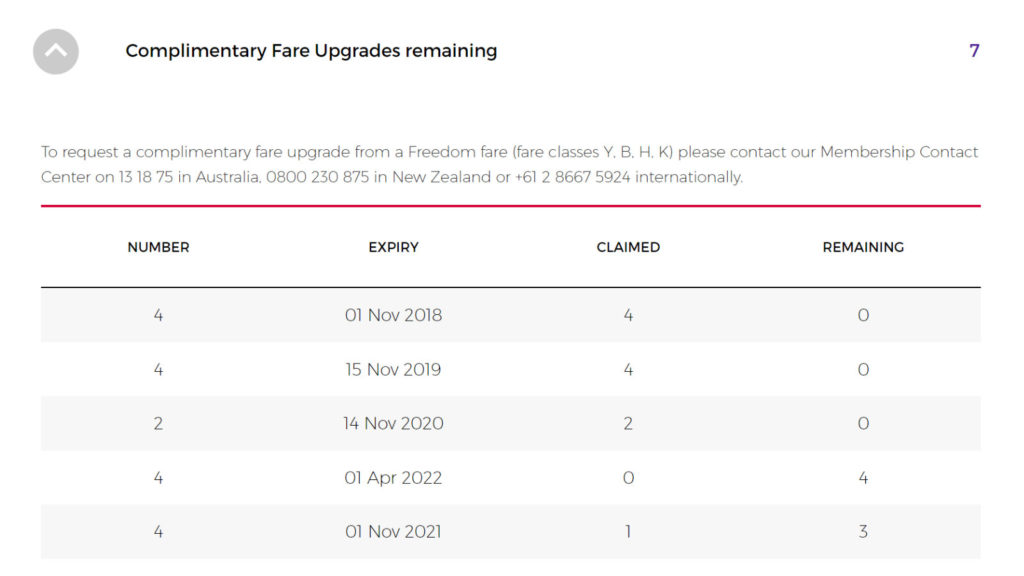Click the remaining upgrades count 7
Image resolution: width=1024 pixels, height=576 pixels.
pos(974,51)
